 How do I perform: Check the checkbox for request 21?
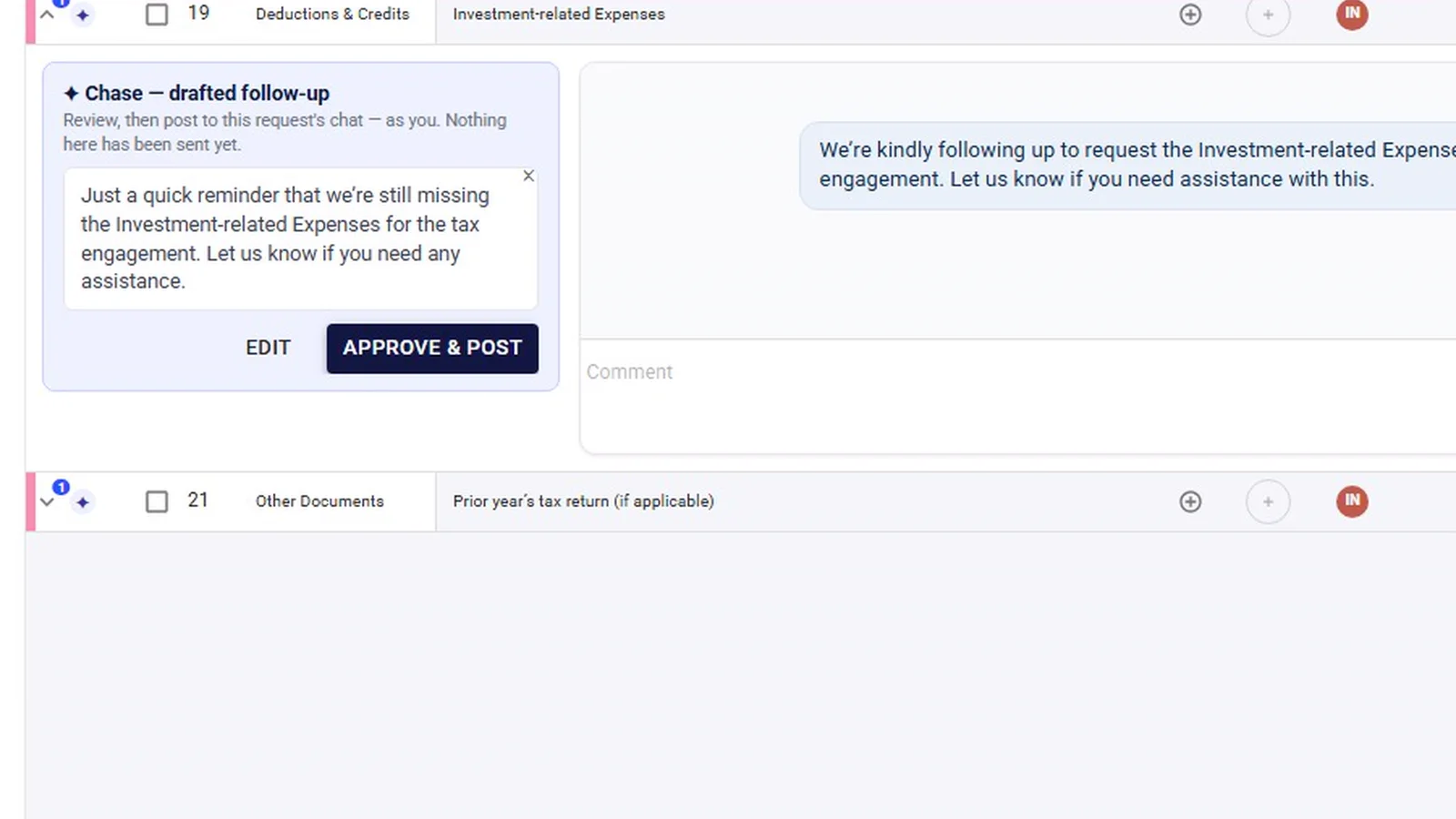coord(157,501)
